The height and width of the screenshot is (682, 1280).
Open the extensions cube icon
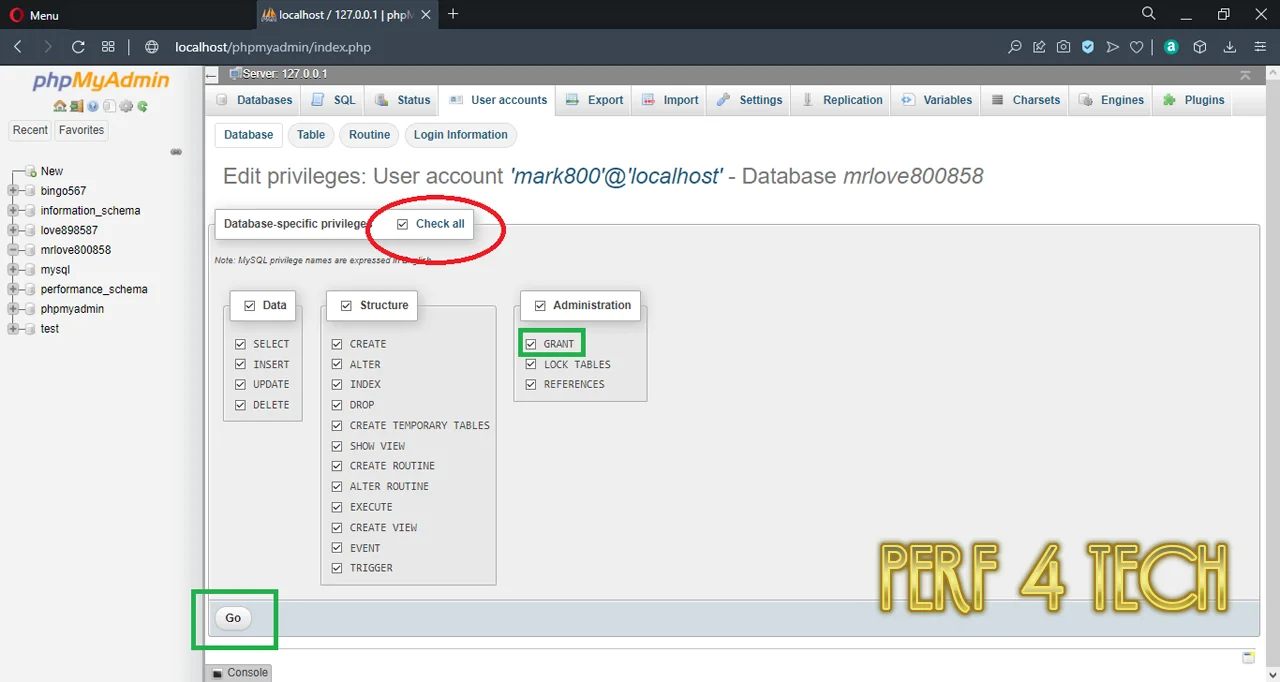tap(1200, 47)
